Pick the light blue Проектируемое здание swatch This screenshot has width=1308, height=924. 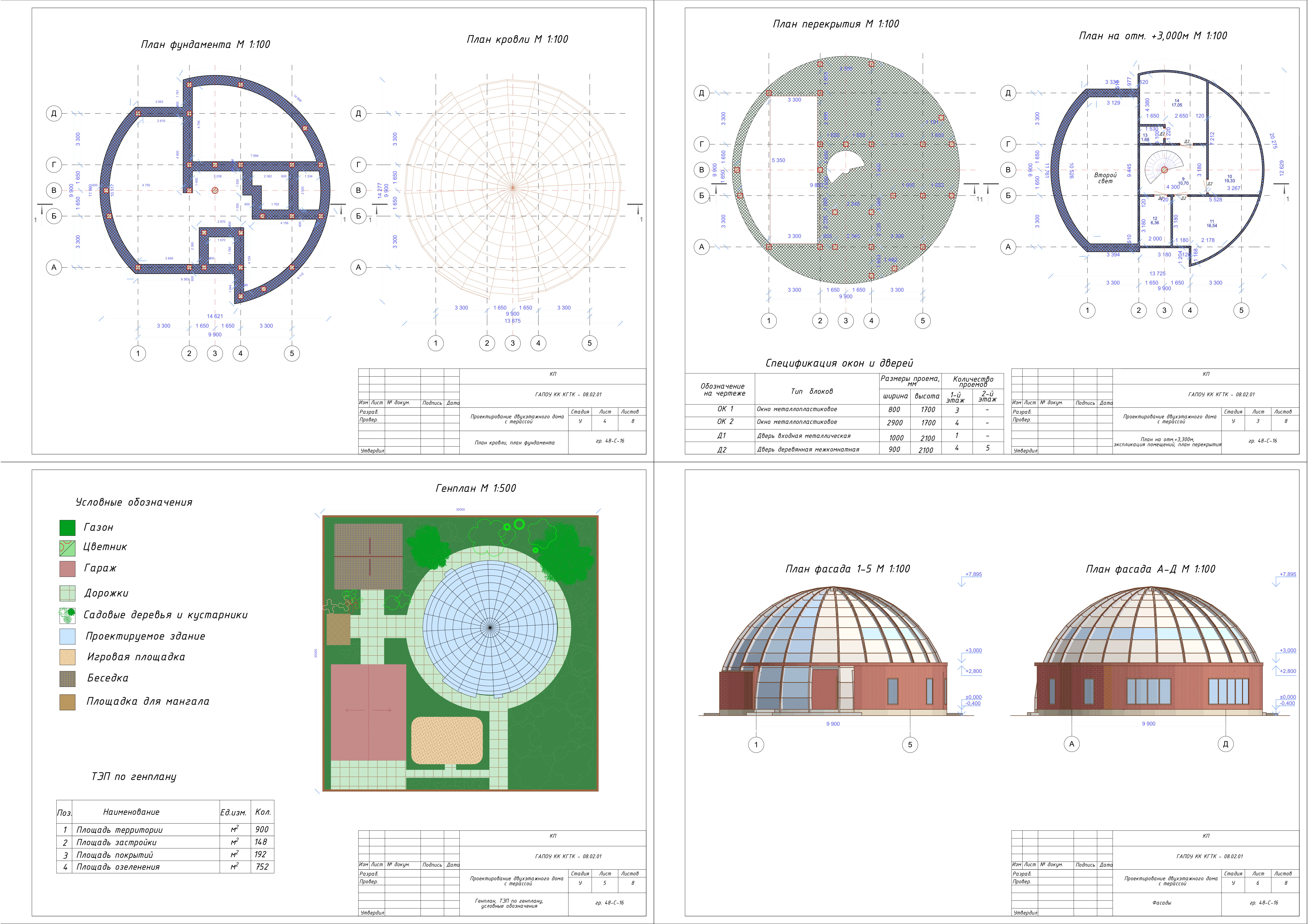(x=67, y=636)
